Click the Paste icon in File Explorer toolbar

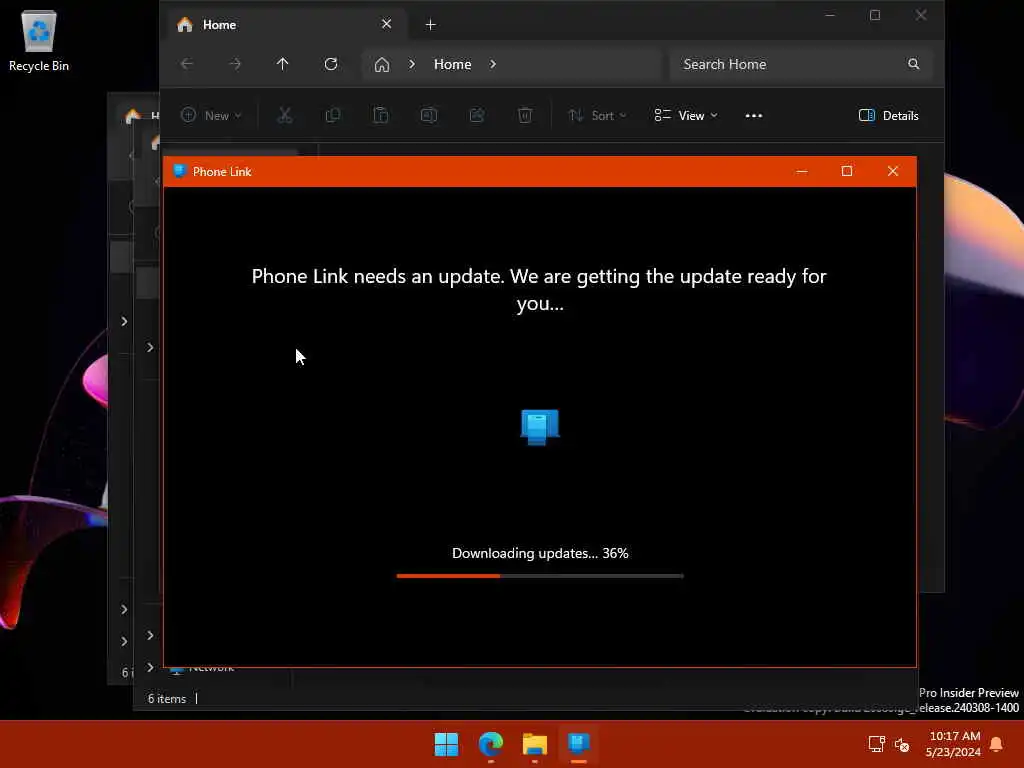381,116
